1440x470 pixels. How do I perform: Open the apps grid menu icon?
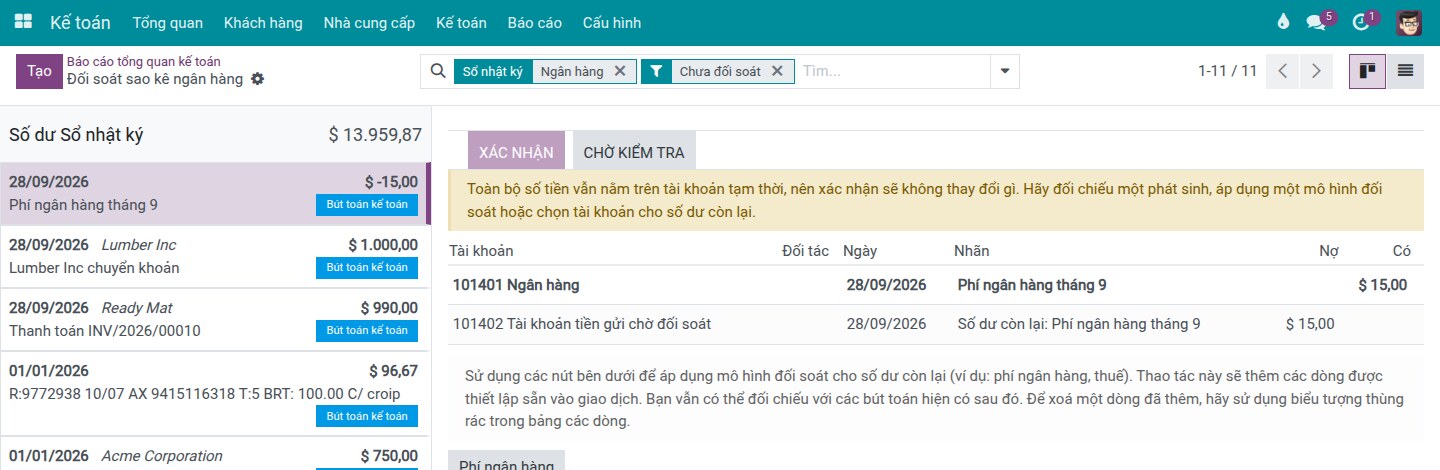coord(23,22)
